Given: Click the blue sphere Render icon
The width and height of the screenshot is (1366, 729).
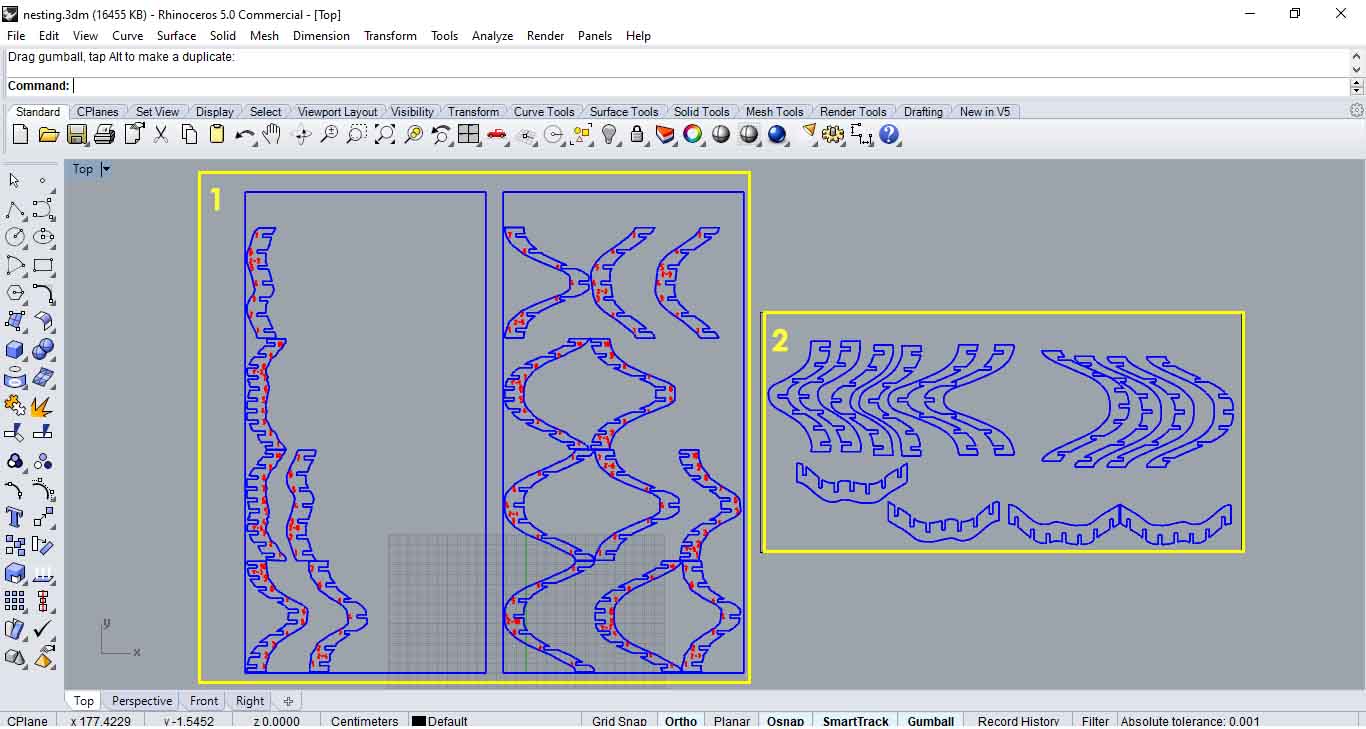Looking at the screenshot, I should pos(777,134).
